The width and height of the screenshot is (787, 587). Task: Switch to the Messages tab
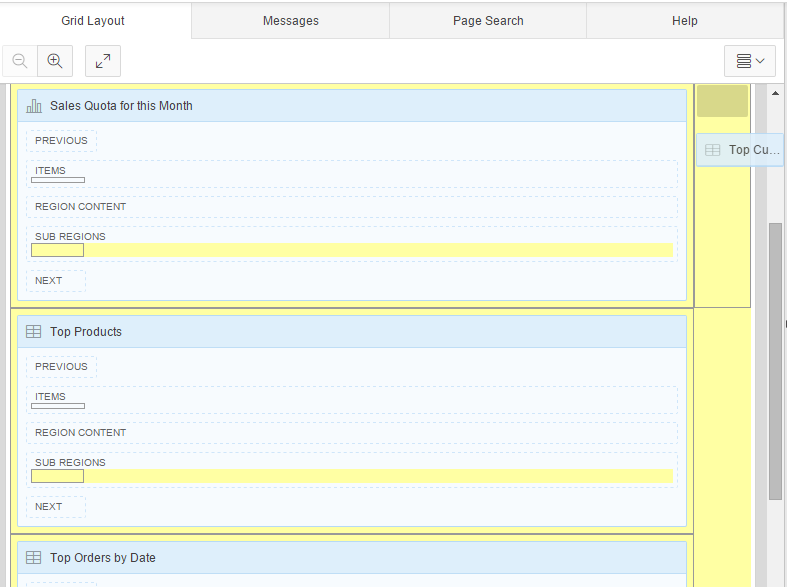tap(290, 21)
